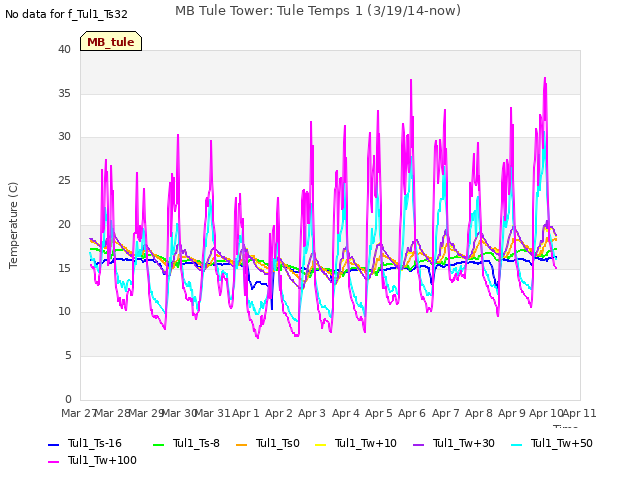The image size is (640, 480).
Task: Click the 35 y-axis tick label
Action: tap(64, 93)
